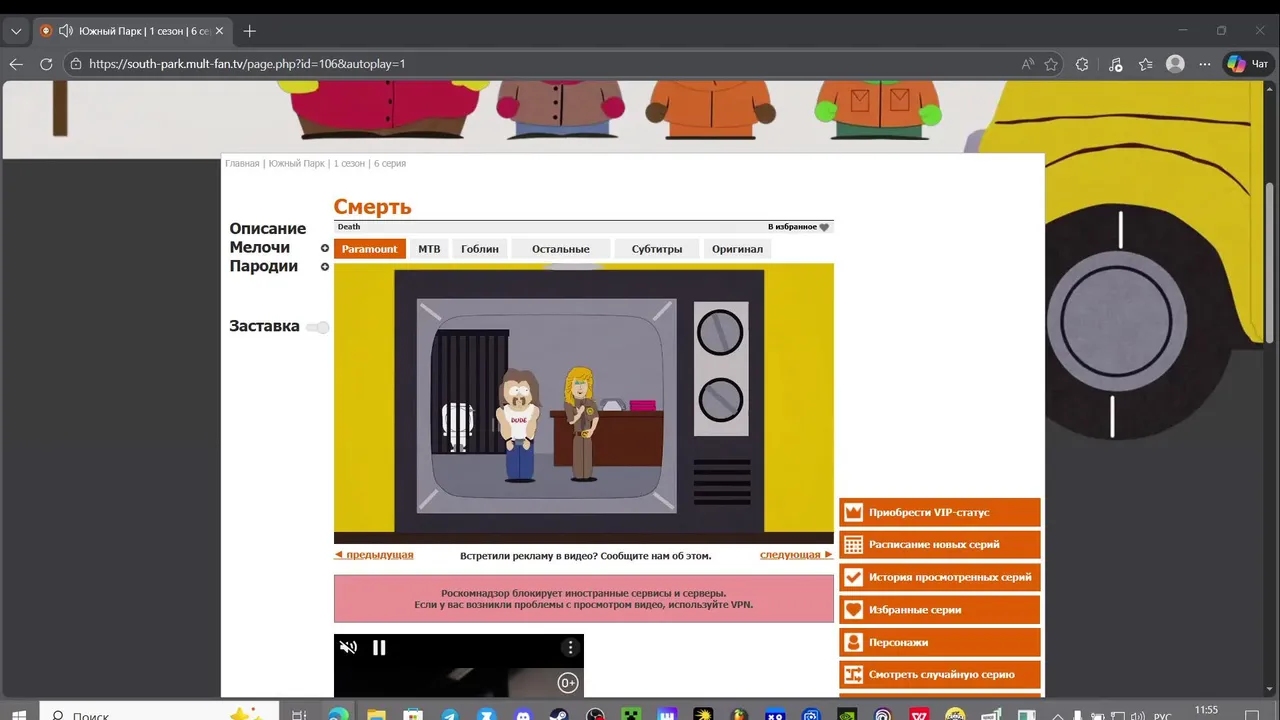
Task: Select the Субтитры tab
Action: pos(657,249)
